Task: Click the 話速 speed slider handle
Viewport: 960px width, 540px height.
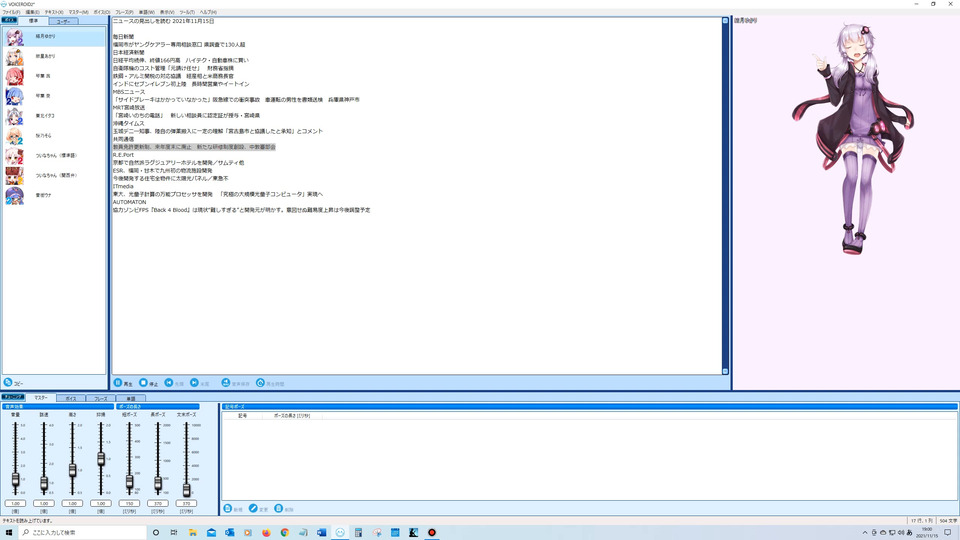Action: pyautogui.click(x=44, y=484)
